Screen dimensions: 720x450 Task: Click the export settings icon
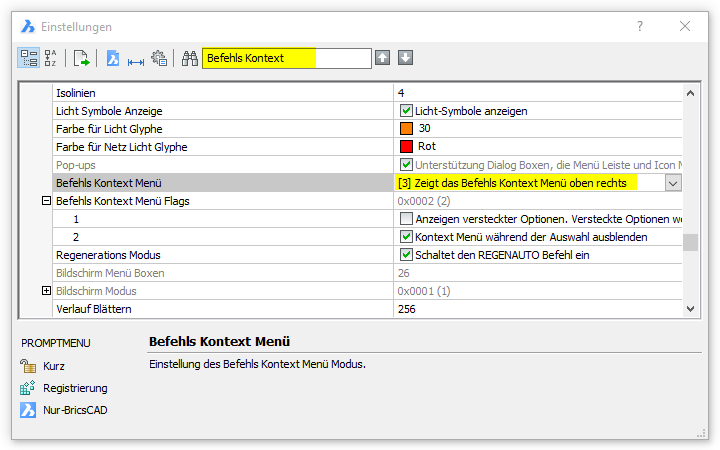(x=82, y=58)
